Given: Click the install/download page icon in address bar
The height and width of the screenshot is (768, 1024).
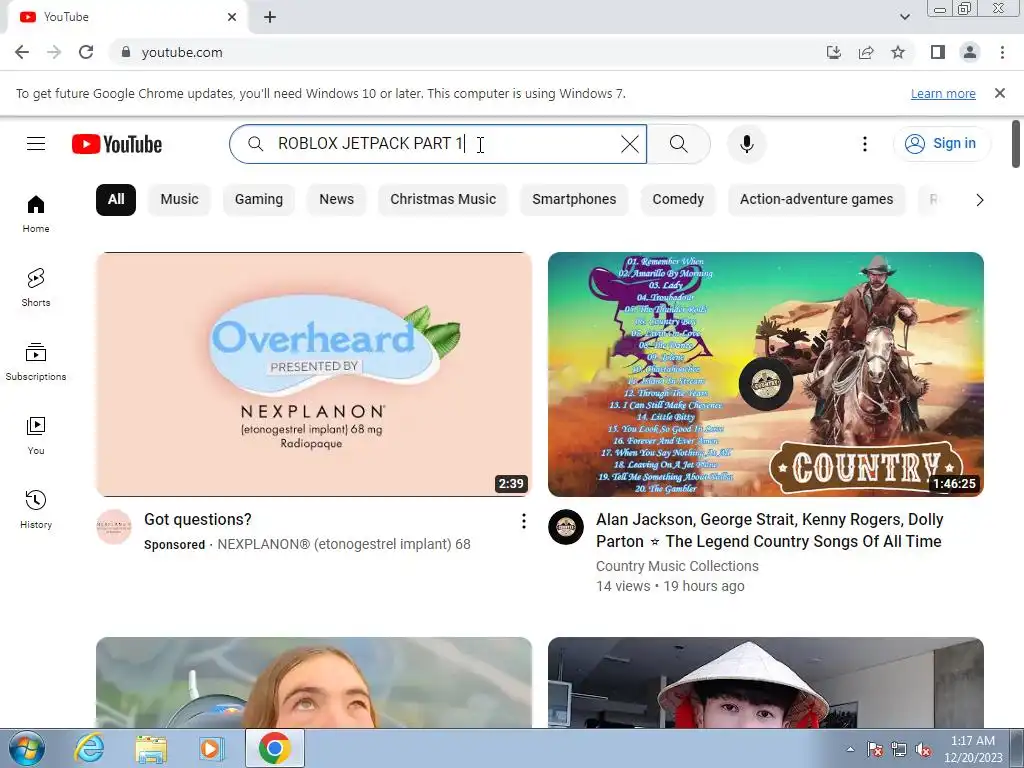Looking at the screenshot, I should click(833, 52).
